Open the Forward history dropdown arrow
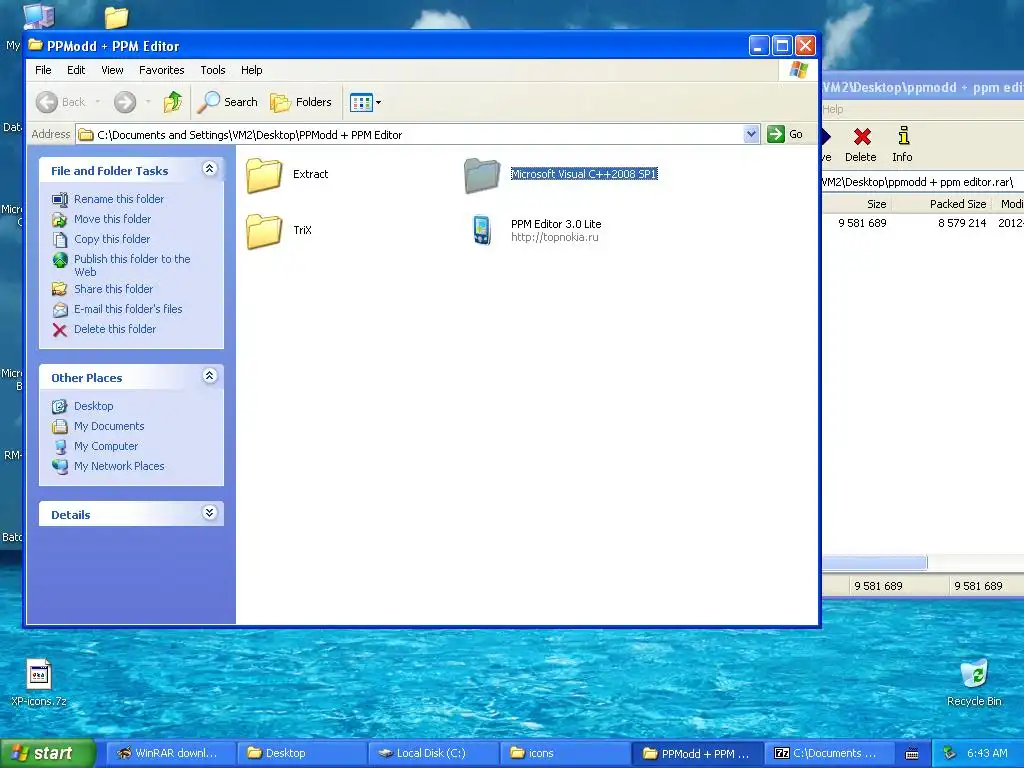Screen dimensions: 1024x768 tap(148, 102)
